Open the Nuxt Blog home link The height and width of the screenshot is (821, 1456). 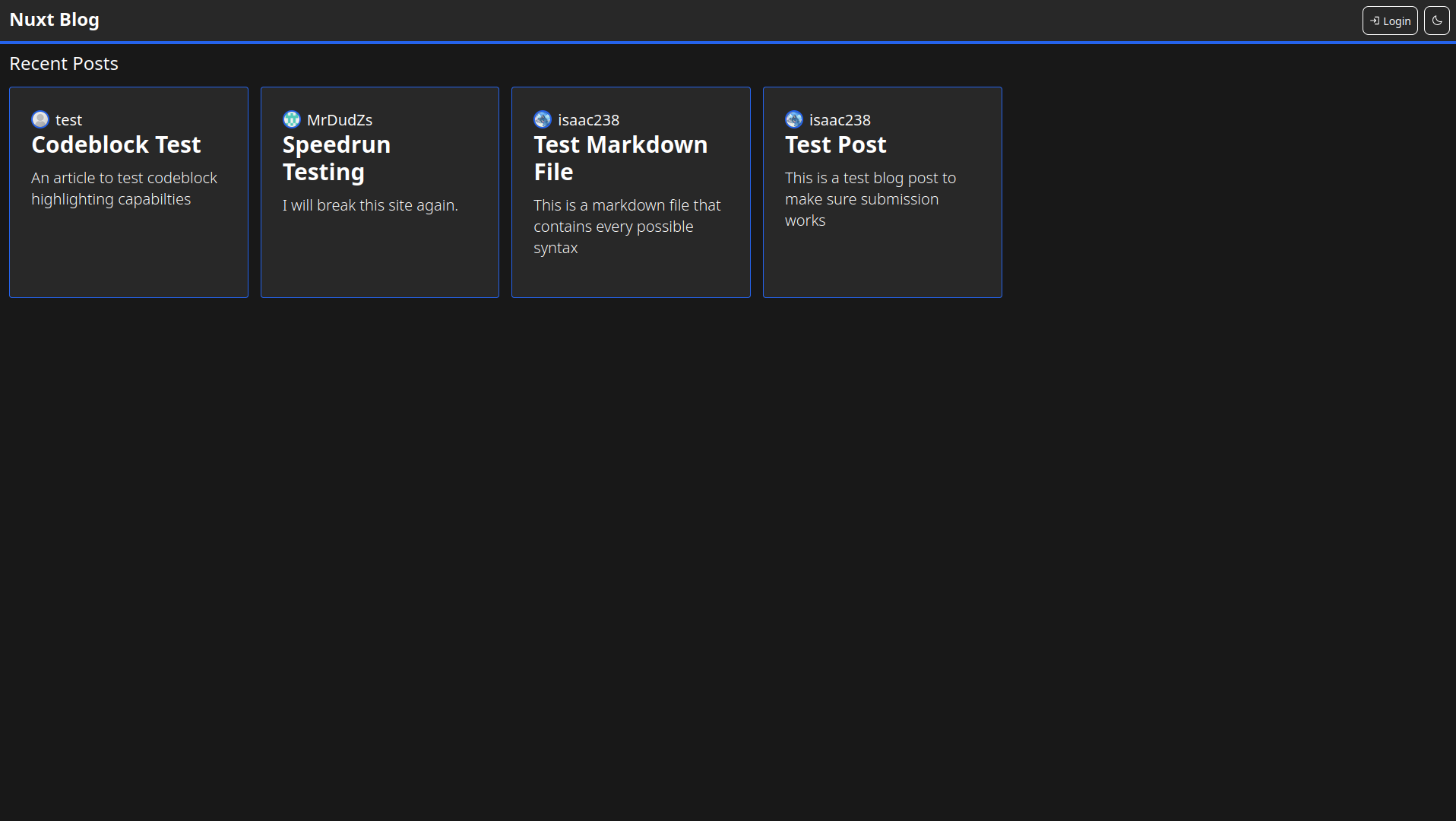[55, 20]
